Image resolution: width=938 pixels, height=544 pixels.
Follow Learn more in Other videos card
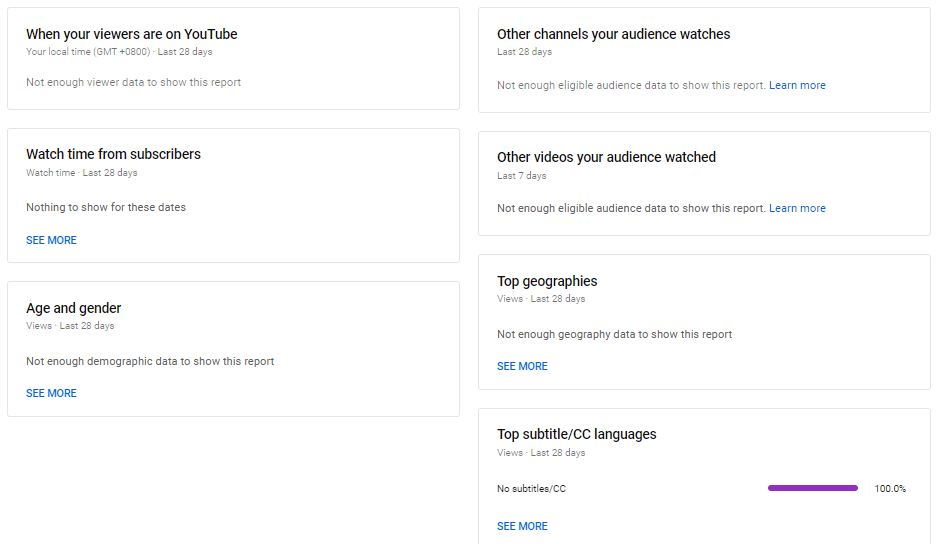(x=797, y=208)
